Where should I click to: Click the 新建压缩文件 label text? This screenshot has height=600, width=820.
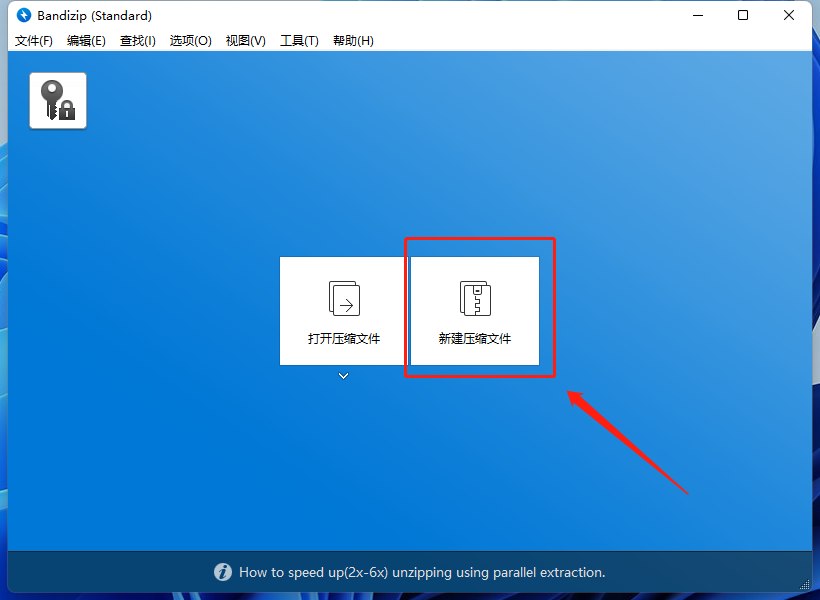coord(475,339)
